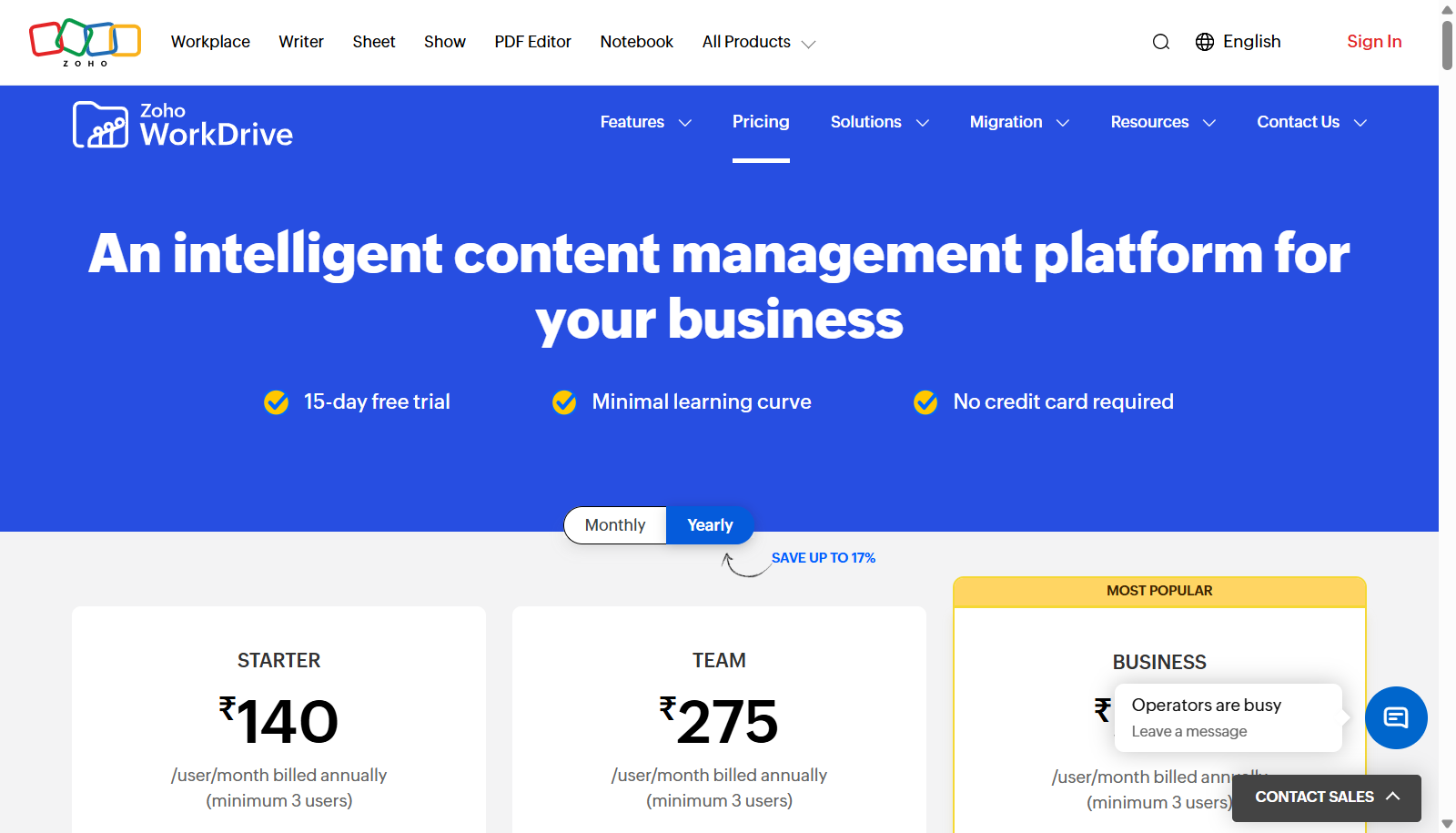The height and width of the screenshot is (833, 1456).
Task: Expand the Contact Us menu chevron
Action: 1360,123
